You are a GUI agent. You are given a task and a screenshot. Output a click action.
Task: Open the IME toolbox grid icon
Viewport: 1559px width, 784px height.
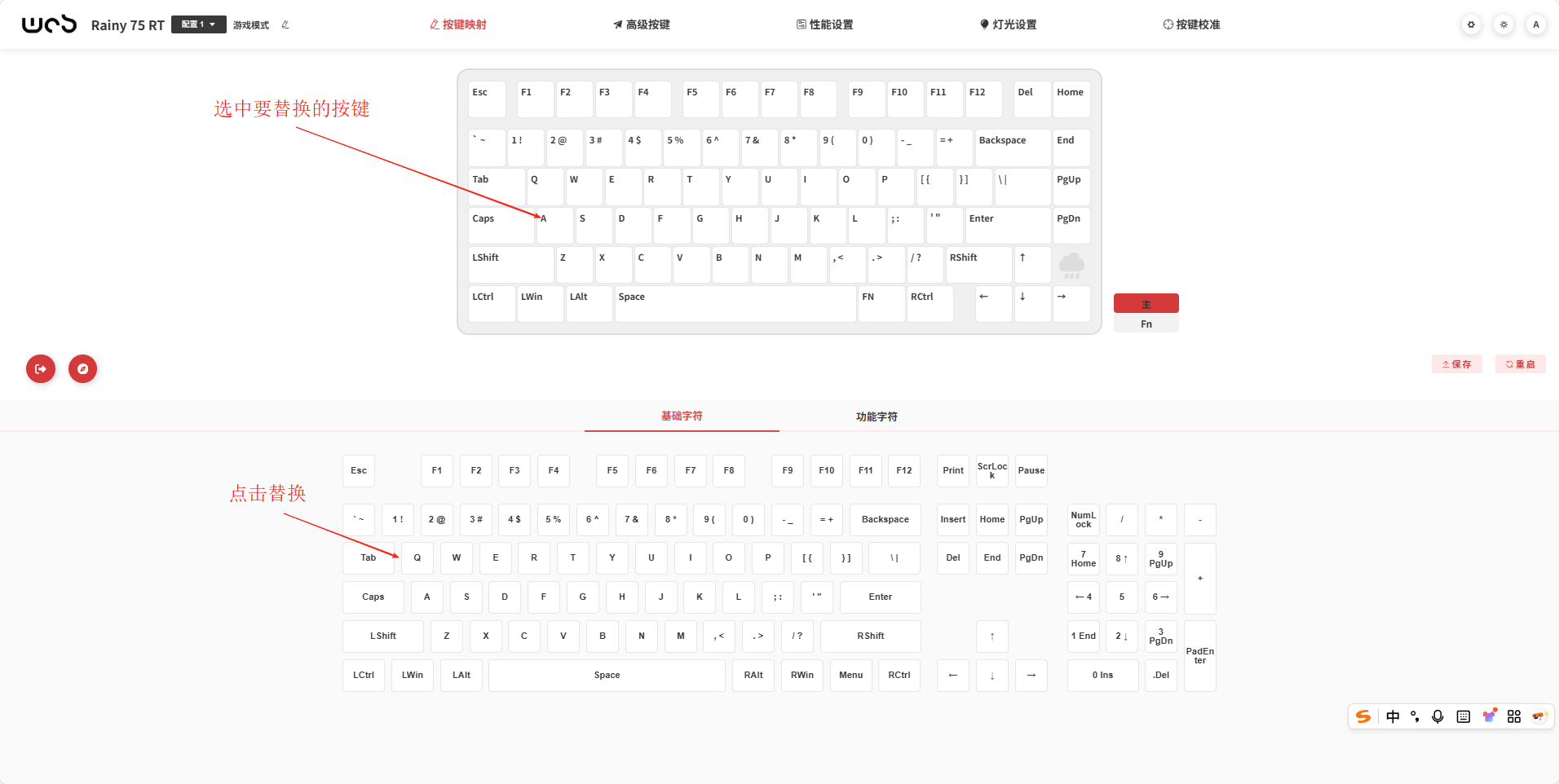[1514, 716]
